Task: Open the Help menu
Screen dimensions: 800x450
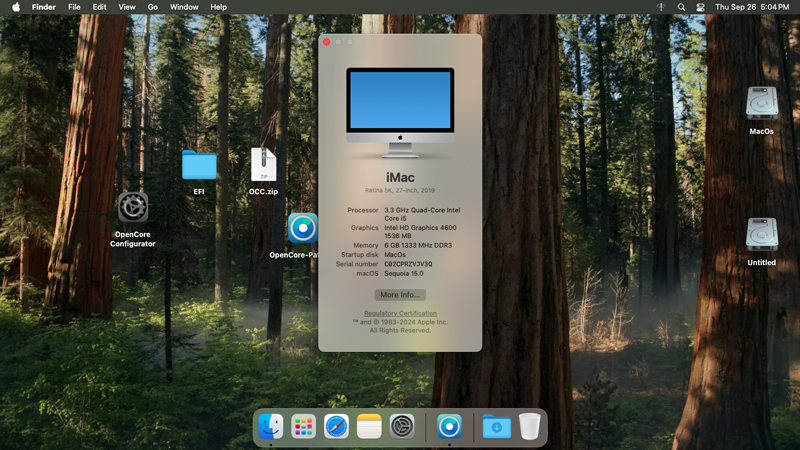Action: 218,7
